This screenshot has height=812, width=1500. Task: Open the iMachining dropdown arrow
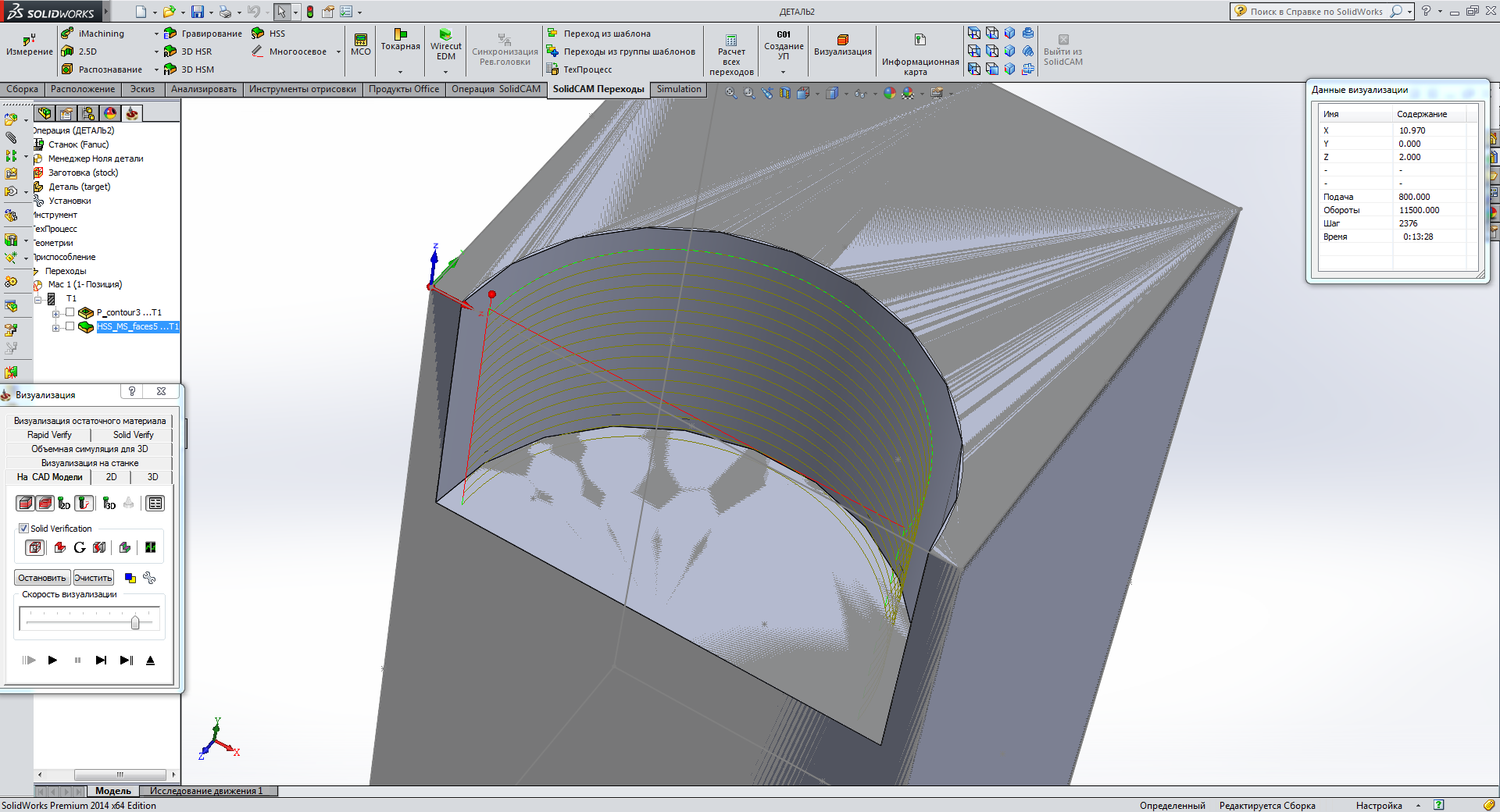[x=156, y=34]
